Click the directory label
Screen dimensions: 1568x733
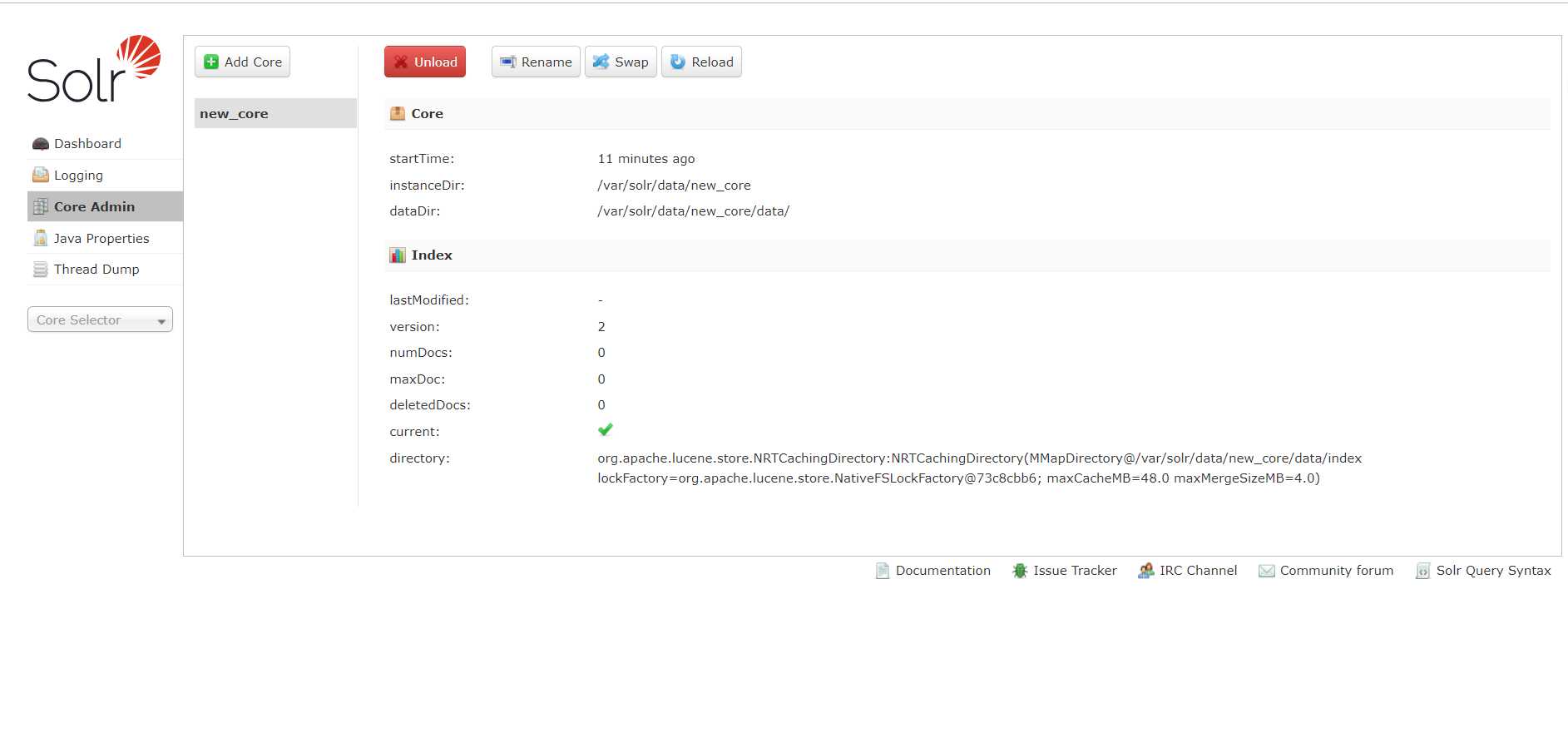pos(419,458)
